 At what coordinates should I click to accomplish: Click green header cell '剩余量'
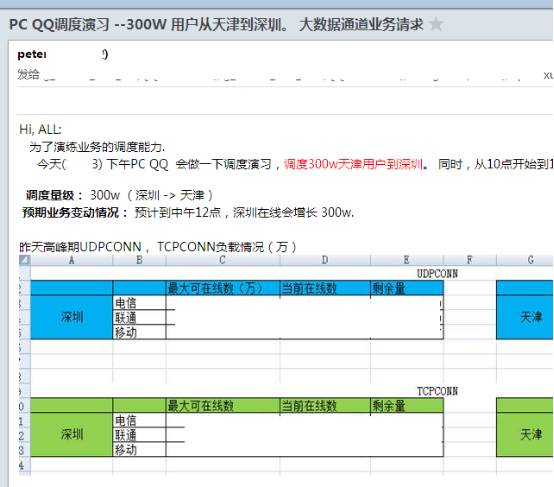click(x=407, y=406)
